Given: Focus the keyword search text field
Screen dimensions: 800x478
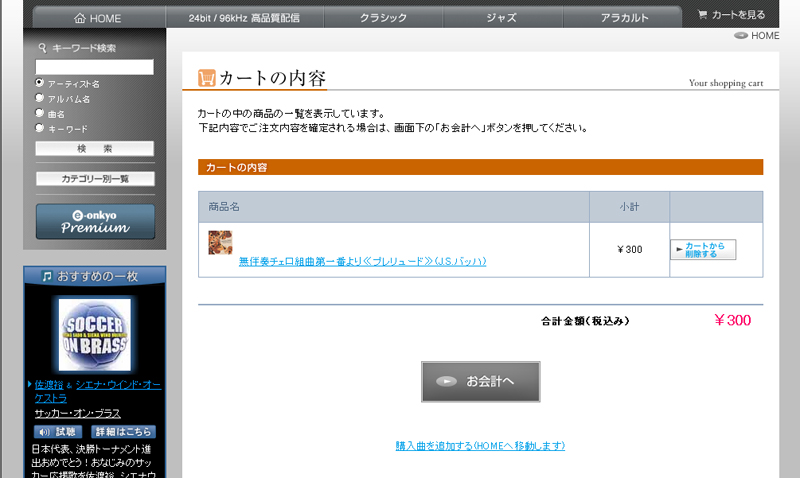Looking at the screenshot, I should [x=94, y=67].
